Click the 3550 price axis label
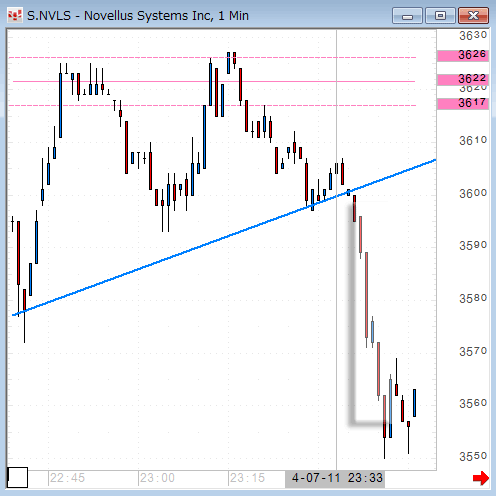The image size is (496, 496). [473, 456]
